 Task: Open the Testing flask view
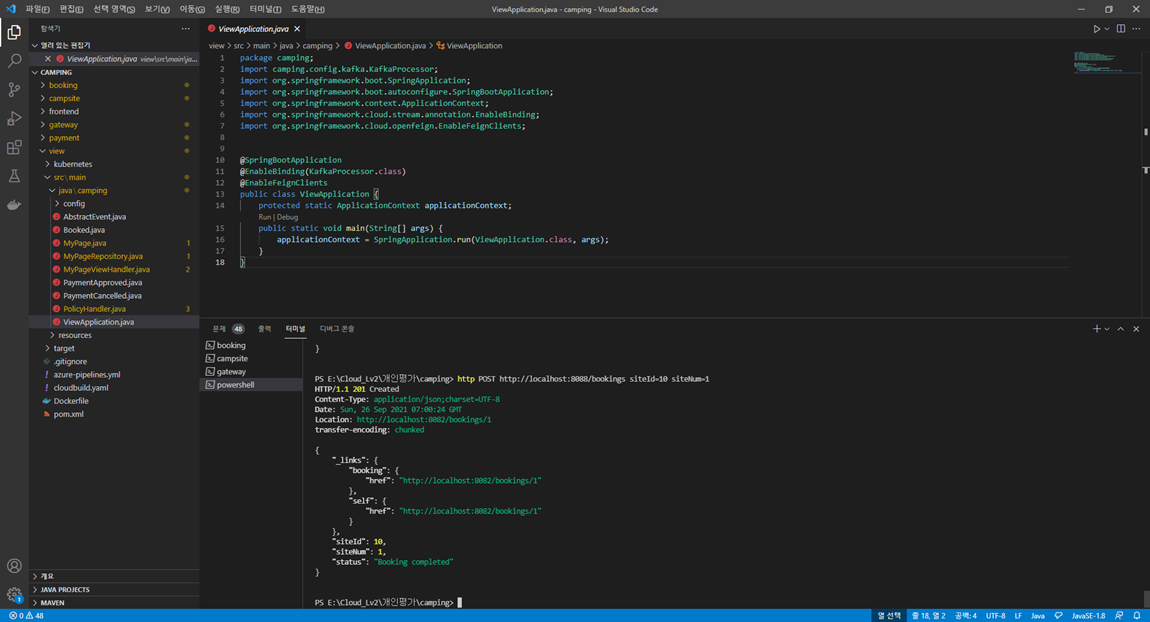tap(14, 176)
